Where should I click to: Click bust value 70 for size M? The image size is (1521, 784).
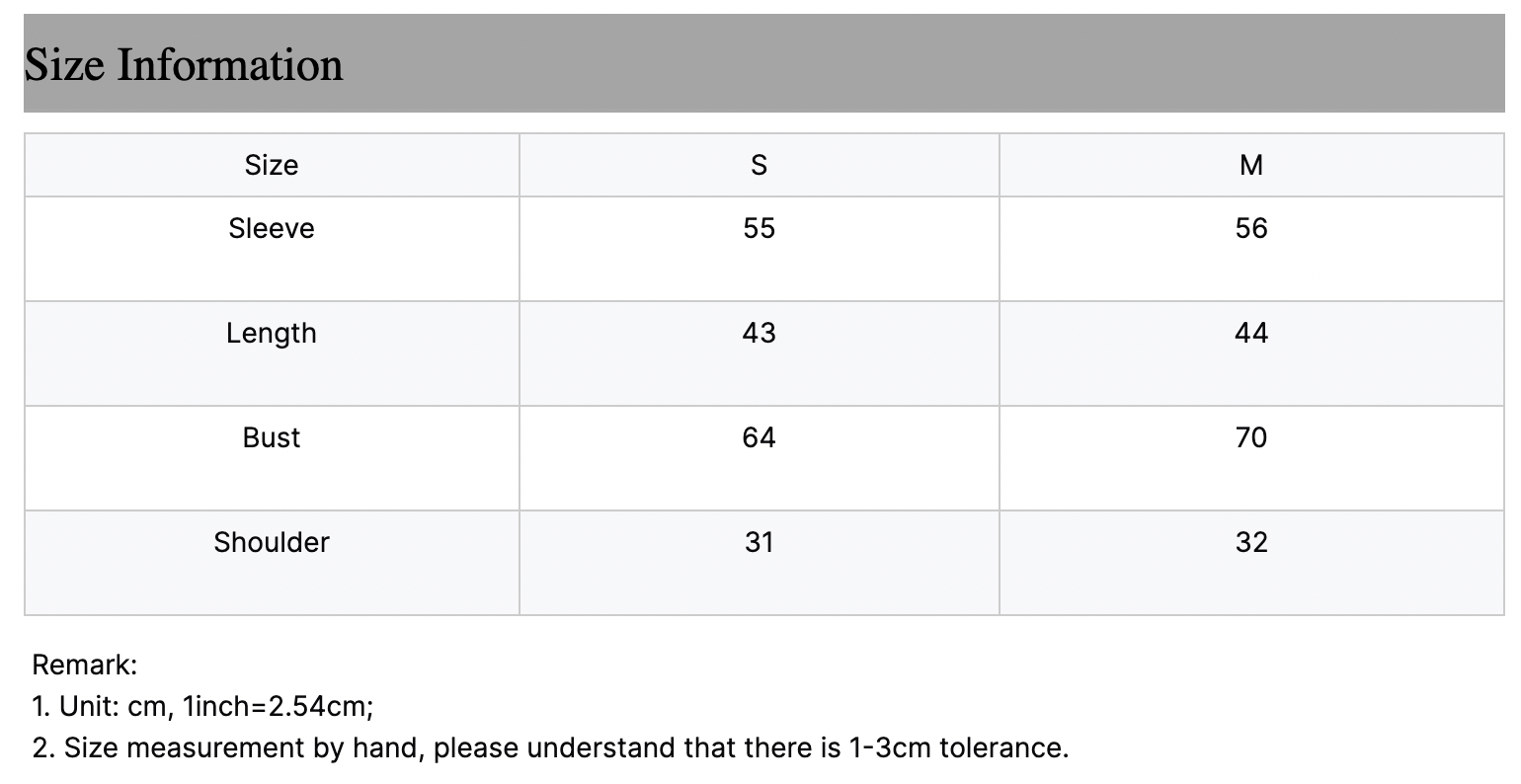click(x=1250, y=437)
